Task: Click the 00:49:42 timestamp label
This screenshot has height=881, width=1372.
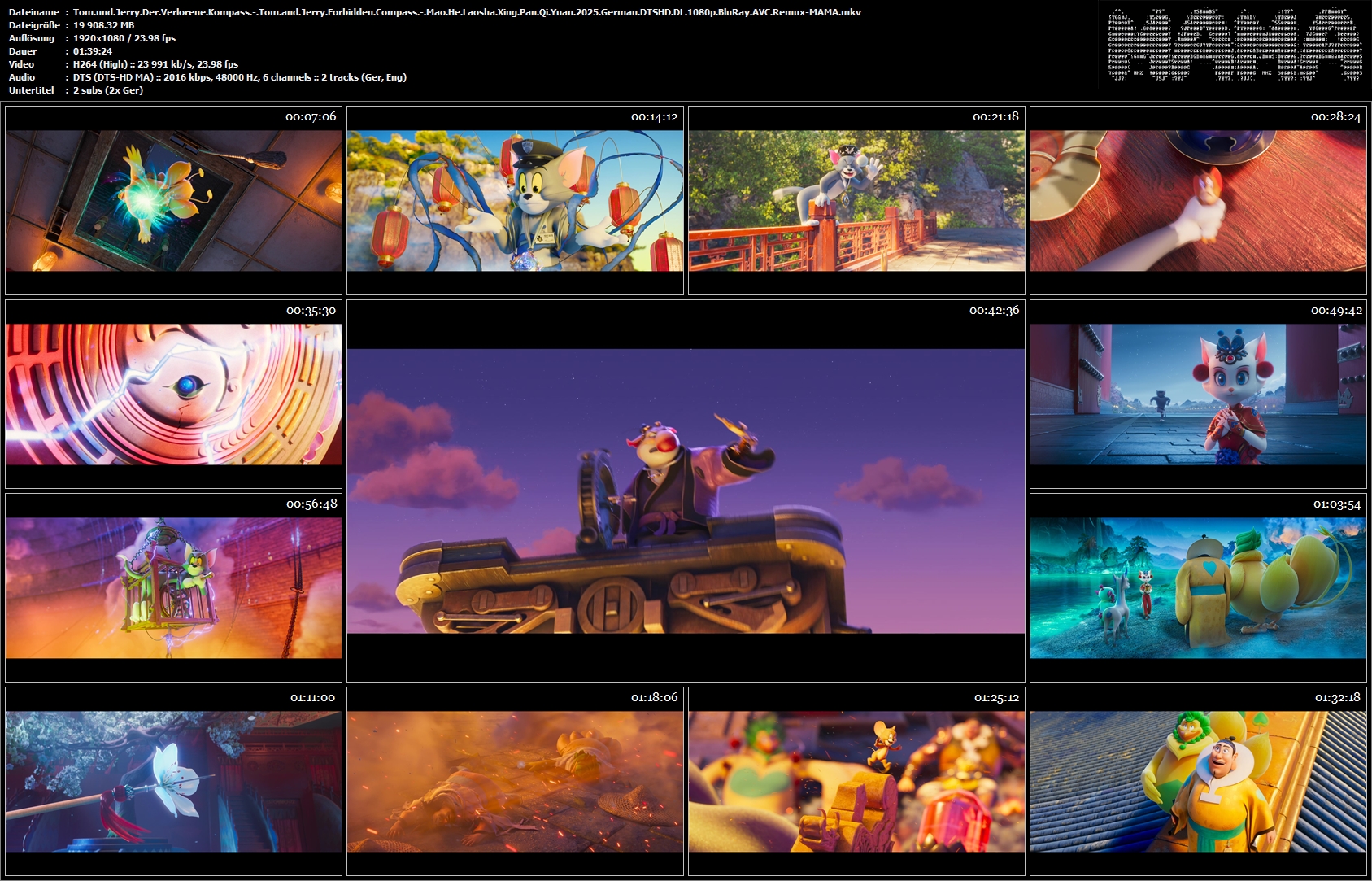Action: point(1336,311)
